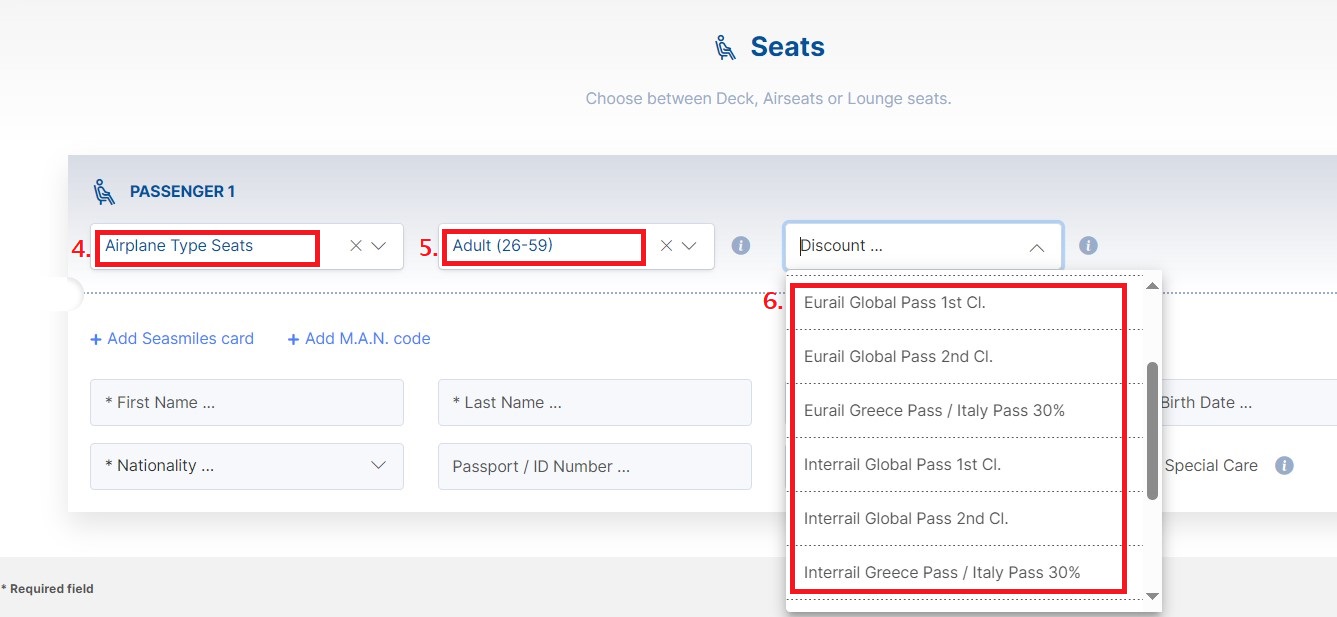Clear the Airplane Type Seats selection
Viewport: 1337px width, 617px height.
pyautogui.click(x=356, y=246)
